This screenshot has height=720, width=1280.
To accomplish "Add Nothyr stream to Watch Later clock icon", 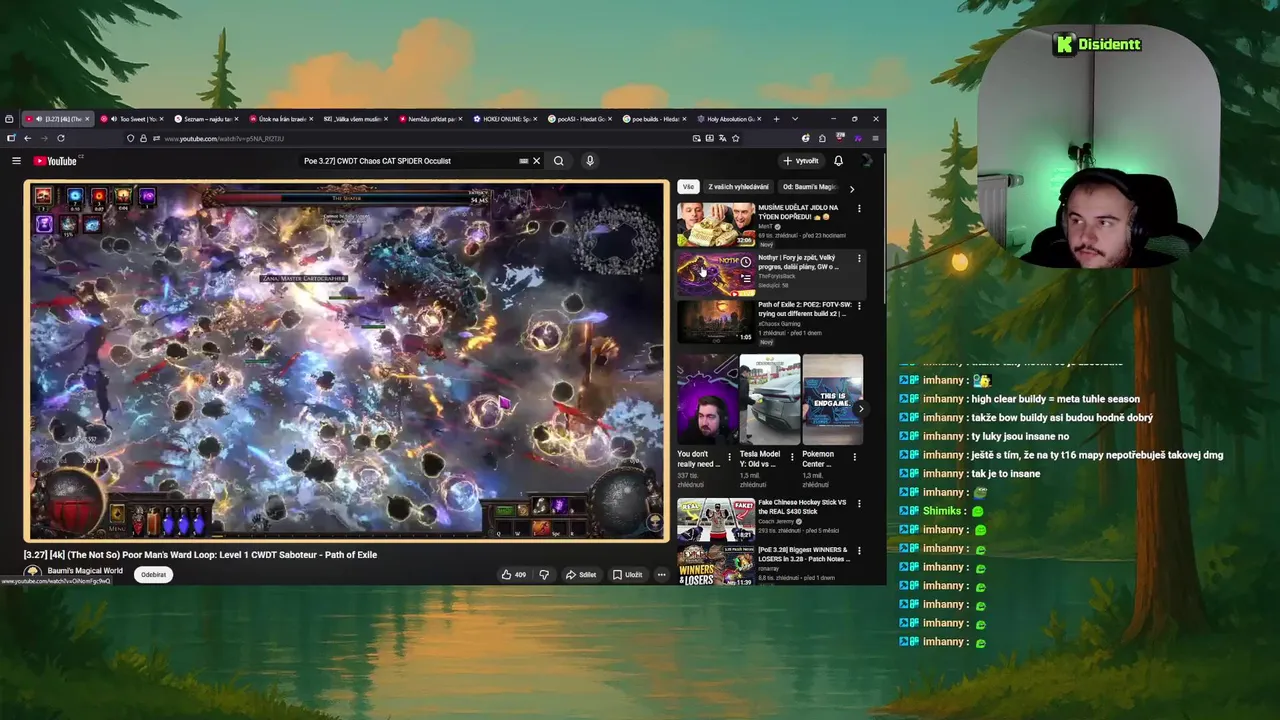I will [x=745, y=262].
